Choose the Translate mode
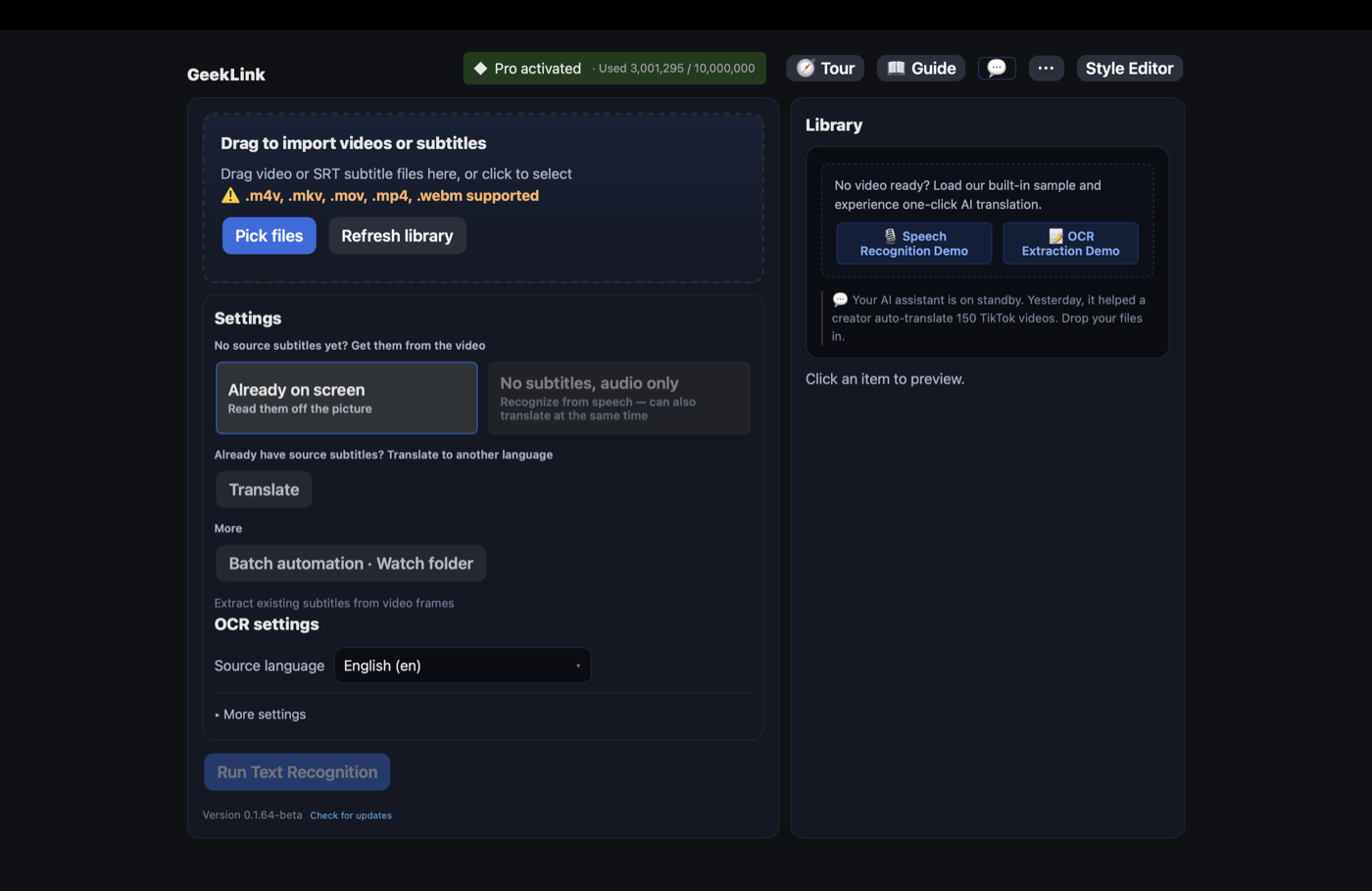The width and height of the screenshot is (1372, 891). tap(264, 489)
